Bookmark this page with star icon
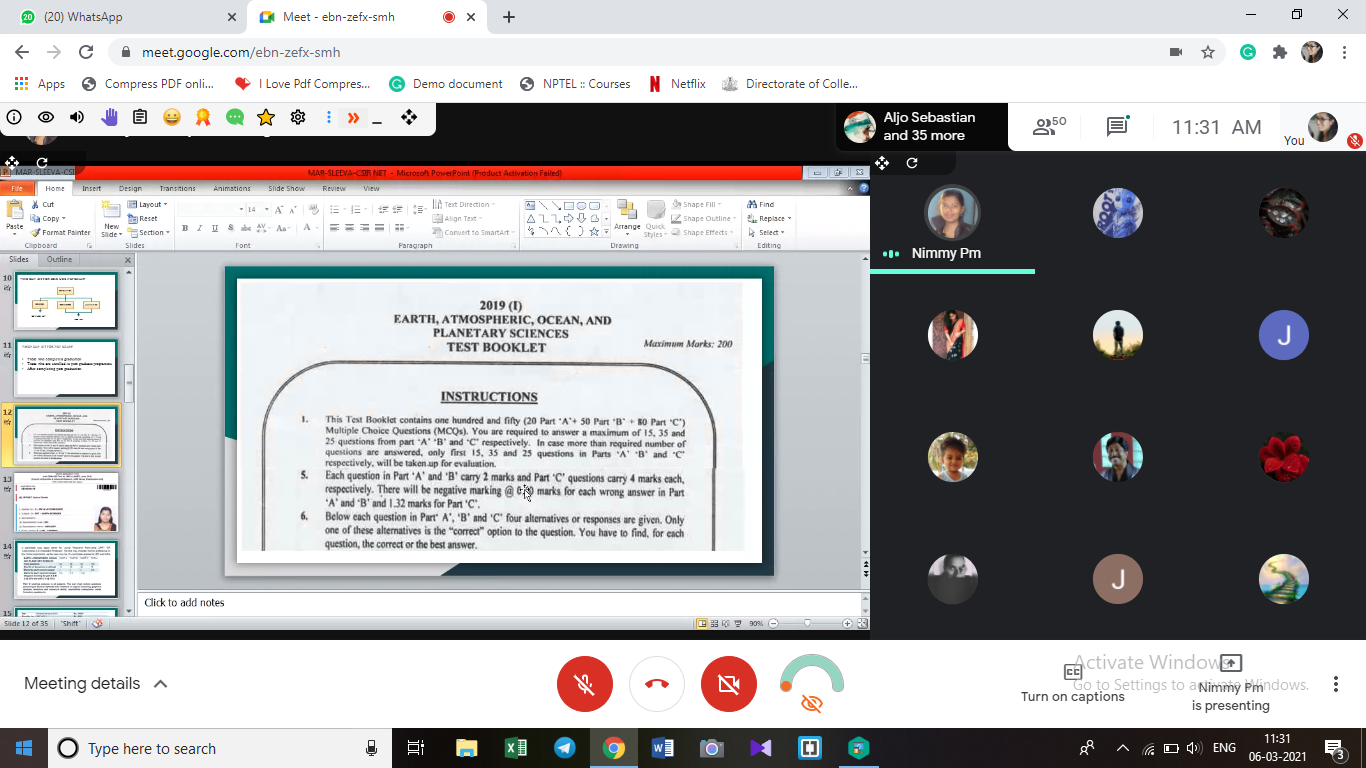 (1208, 52)
